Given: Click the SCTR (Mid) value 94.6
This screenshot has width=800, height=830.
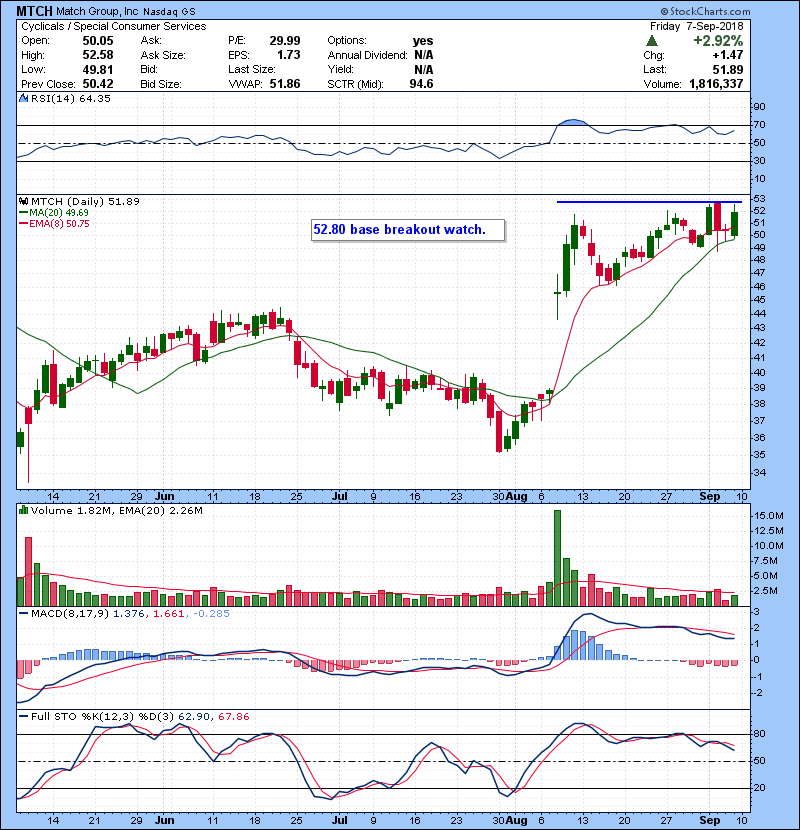Looking at the screenshot, I should 421,84.
